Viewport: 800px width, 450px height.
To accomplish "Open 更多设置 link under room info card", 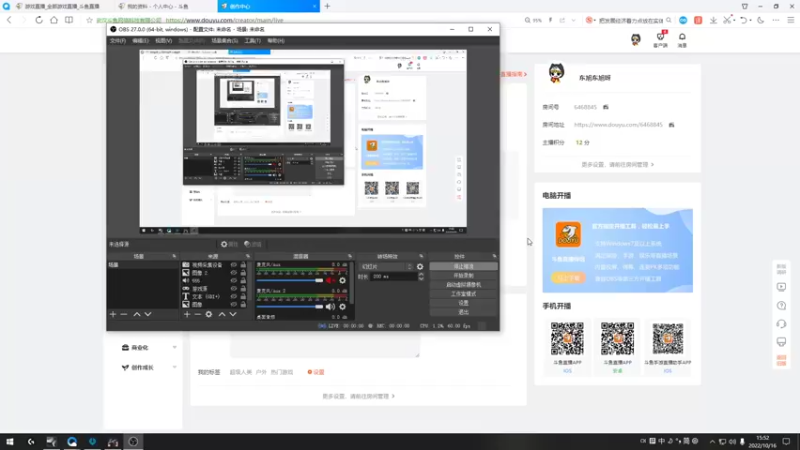I will coord(617,165).
